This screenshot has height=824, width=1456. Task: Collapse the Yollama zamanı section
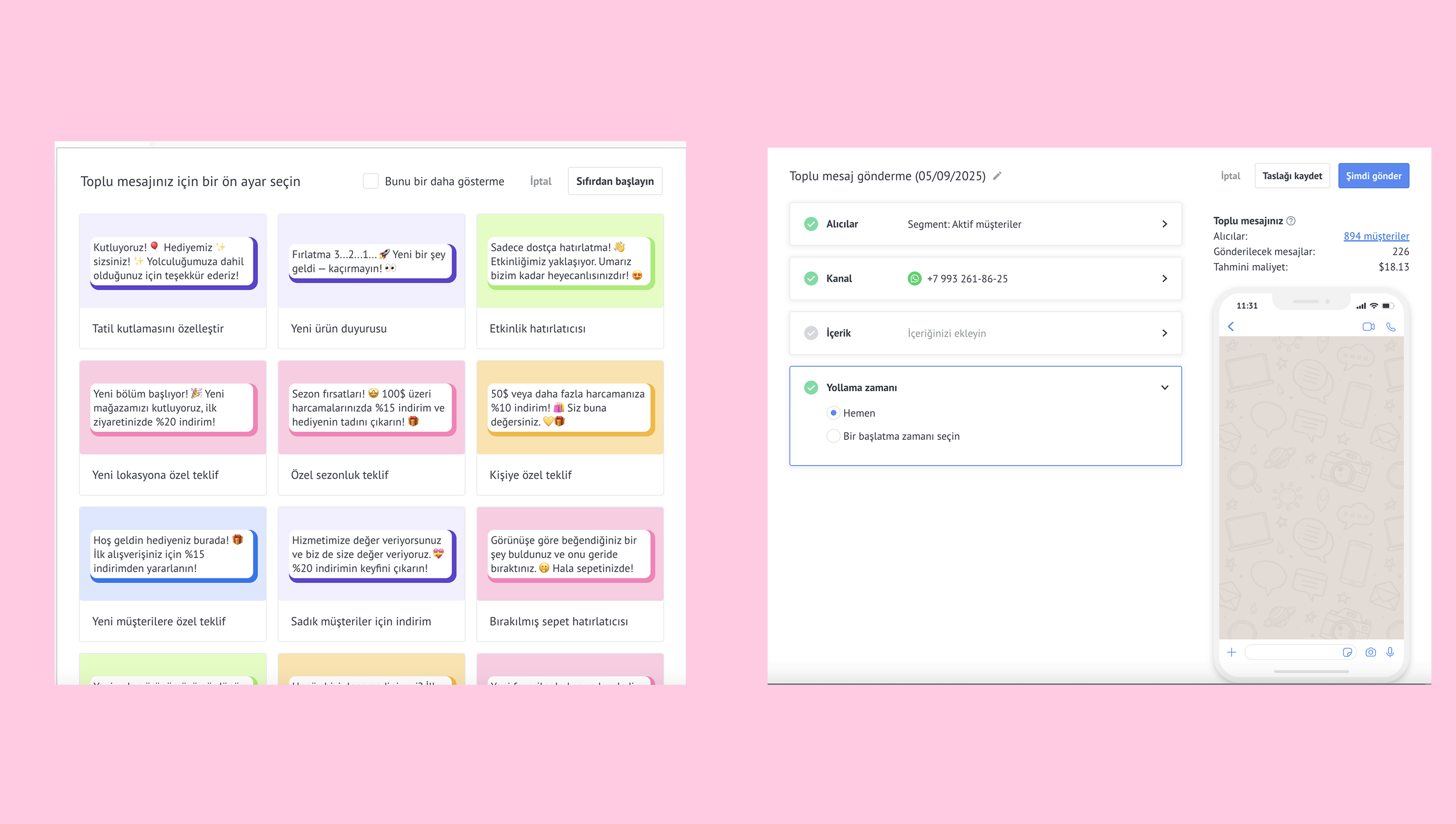(1164, 388)
